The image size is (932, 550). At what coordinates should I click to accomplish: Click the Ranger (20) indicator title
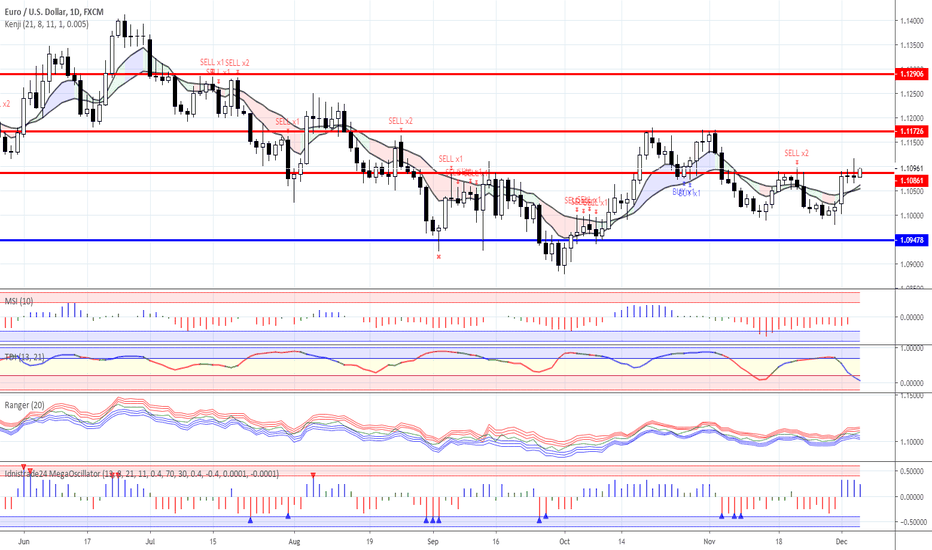pos(26,404)
